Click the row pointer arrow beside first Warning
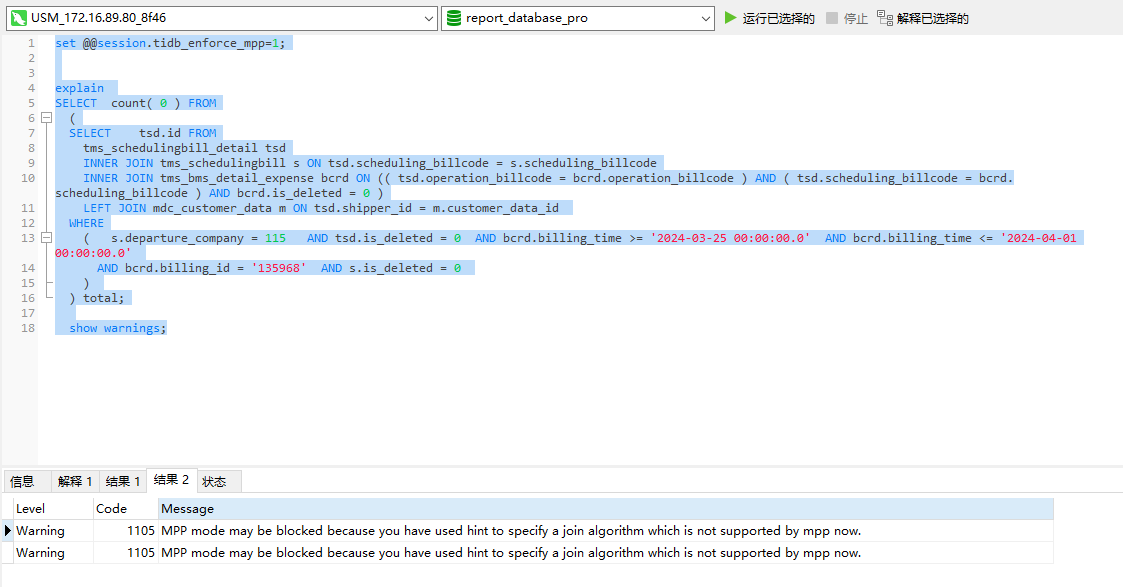This screenshot has height=587, width=1123. click(x=8, y=530)
